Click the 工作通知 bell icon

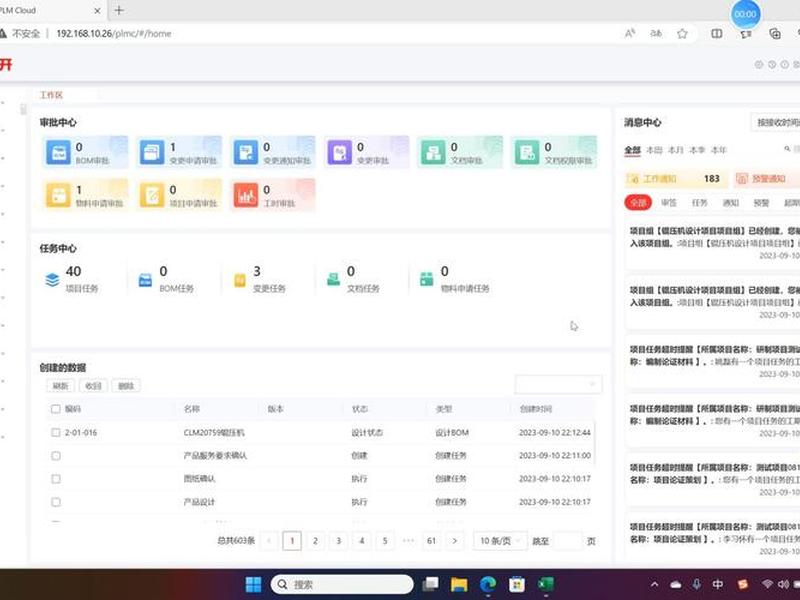[x=634, y=179]
